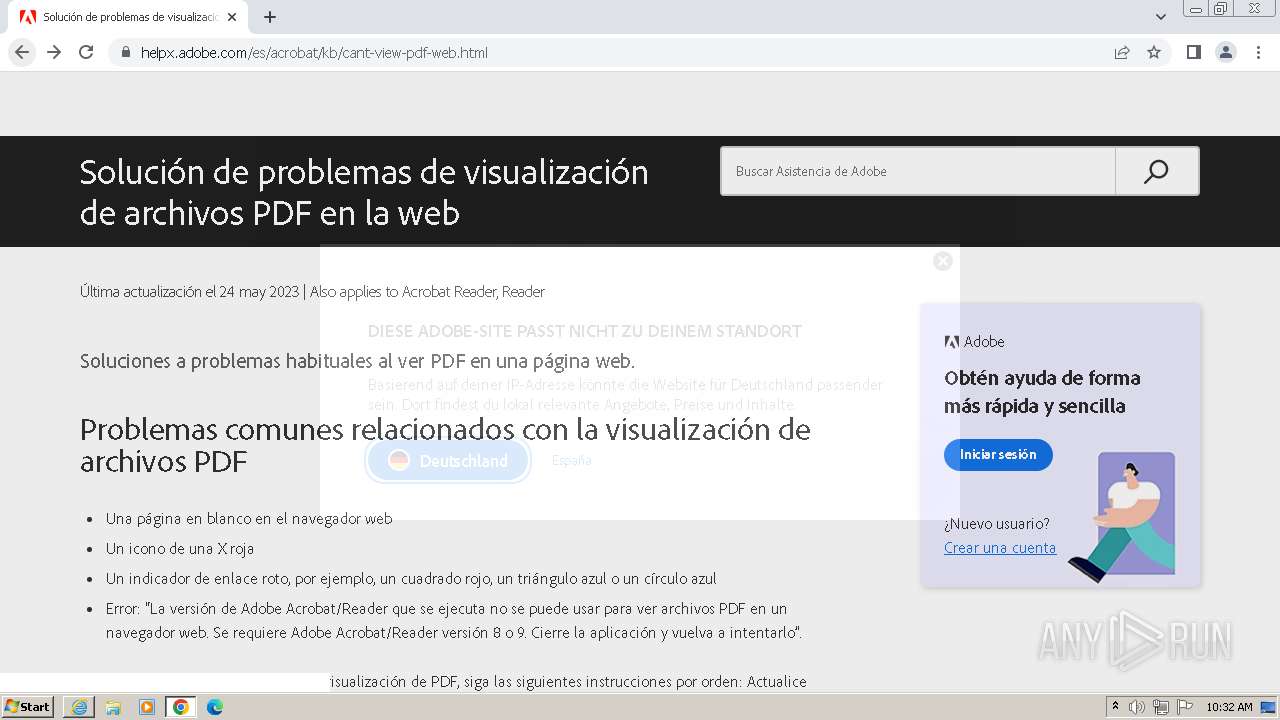Bookmark this page with star icon
1280x720 pixels.
pyautogui.click(x=1154, y=52)
